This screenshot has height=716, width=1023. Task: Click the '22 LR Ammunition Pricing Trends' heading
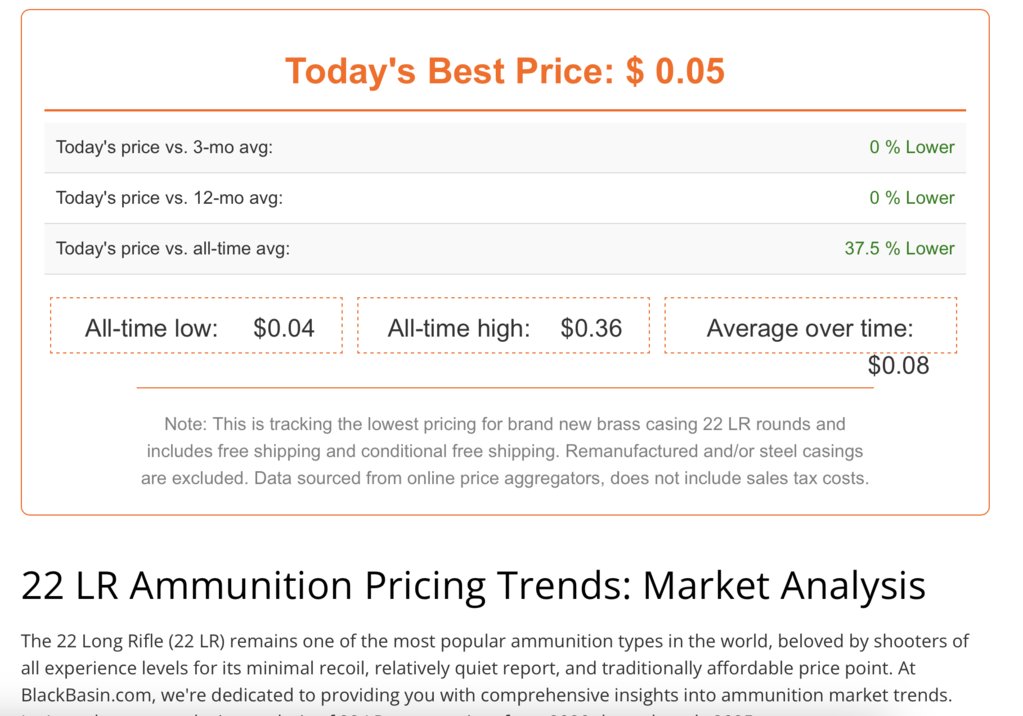473,585
